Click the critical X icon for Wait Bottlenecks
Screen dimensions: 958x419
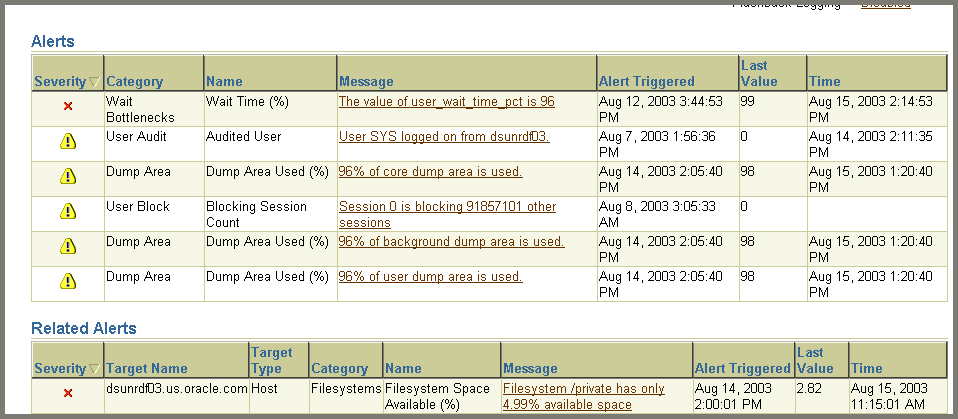(68, 106)
